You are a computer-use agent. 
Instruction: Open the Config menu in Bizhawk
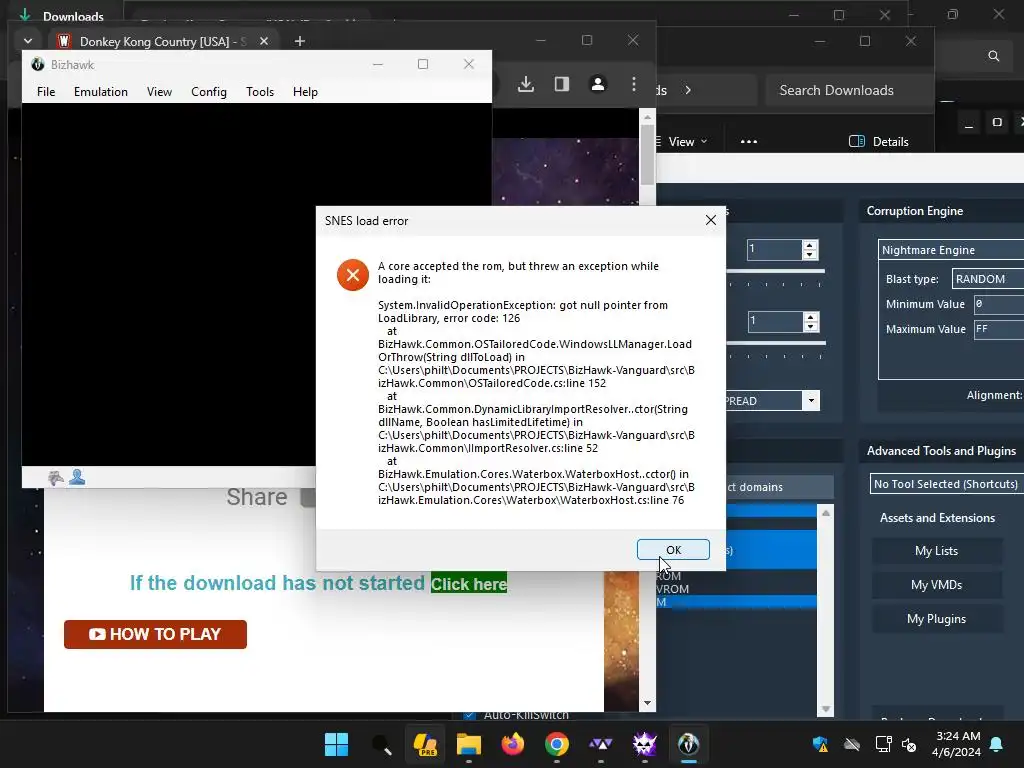point(209,91)
